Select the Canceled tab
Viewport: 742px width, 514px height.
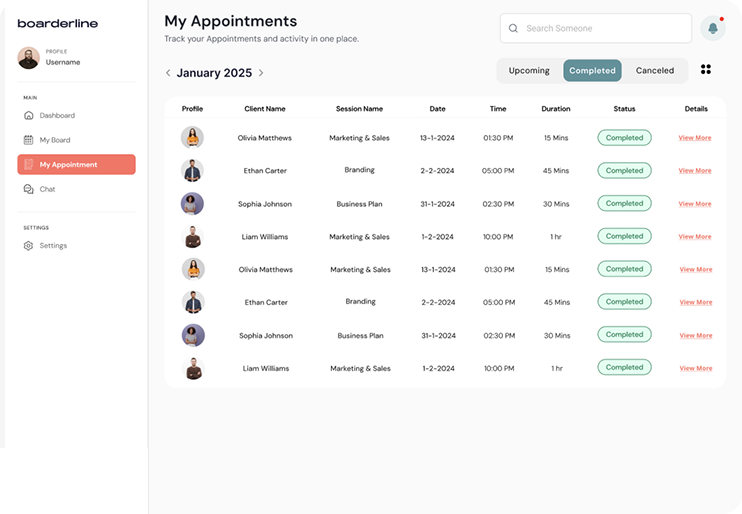(x=655, y=71)
